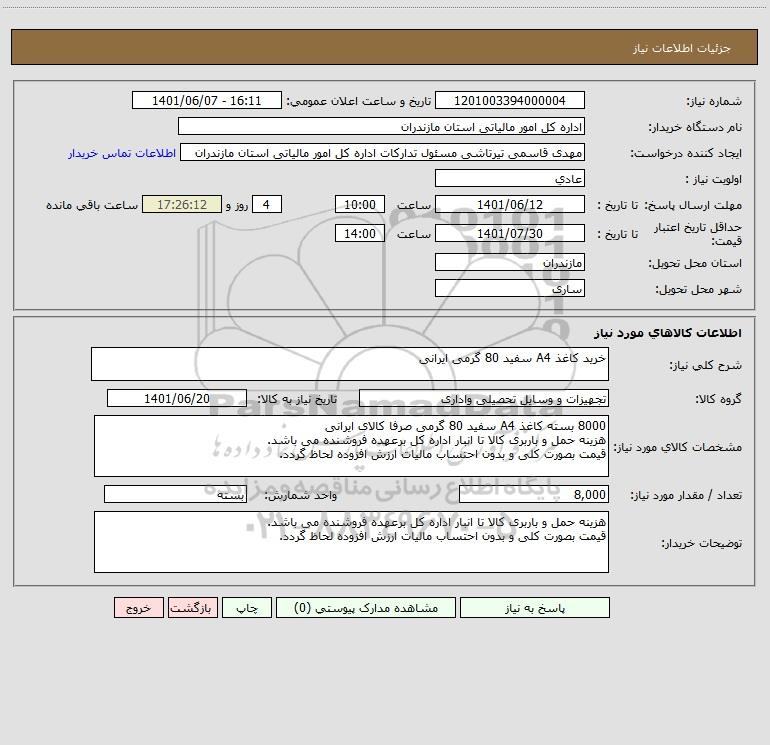Click the خروج exit button

(138, 607)
